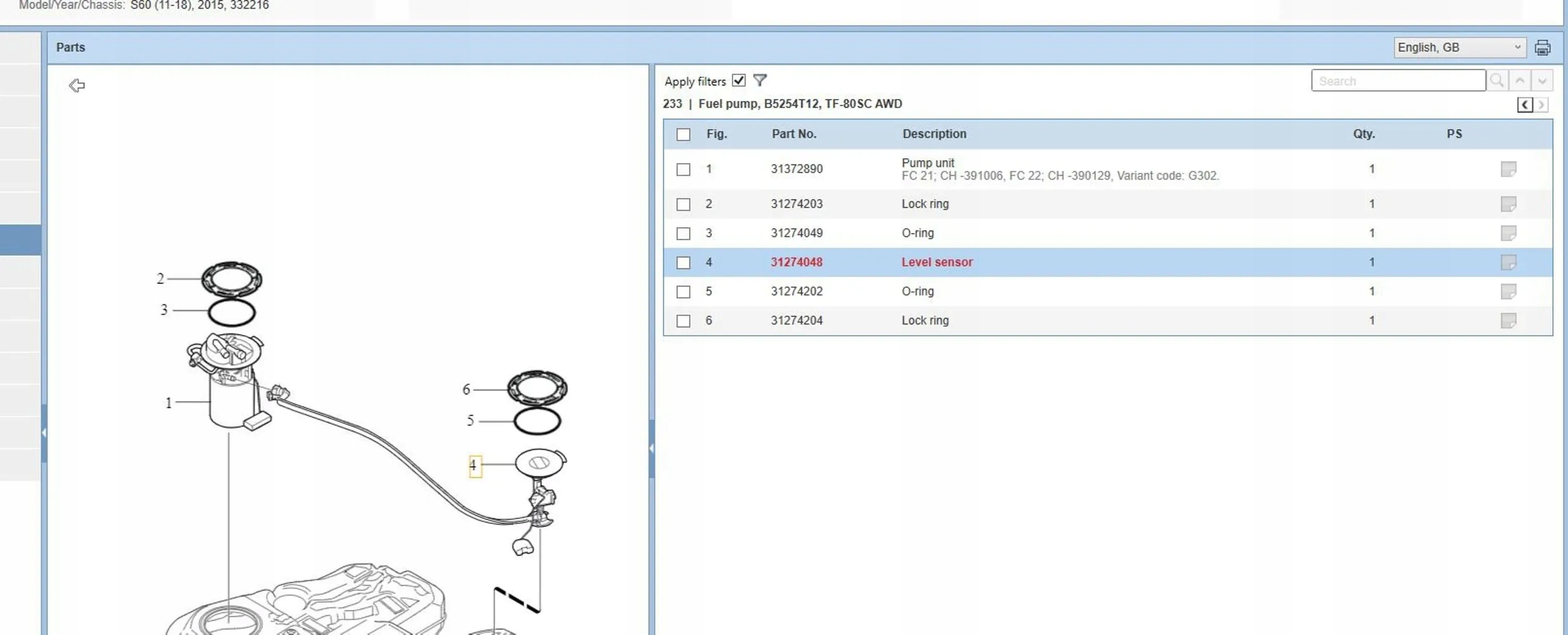Tick checkbox for Pump unit 31372890

684,169
